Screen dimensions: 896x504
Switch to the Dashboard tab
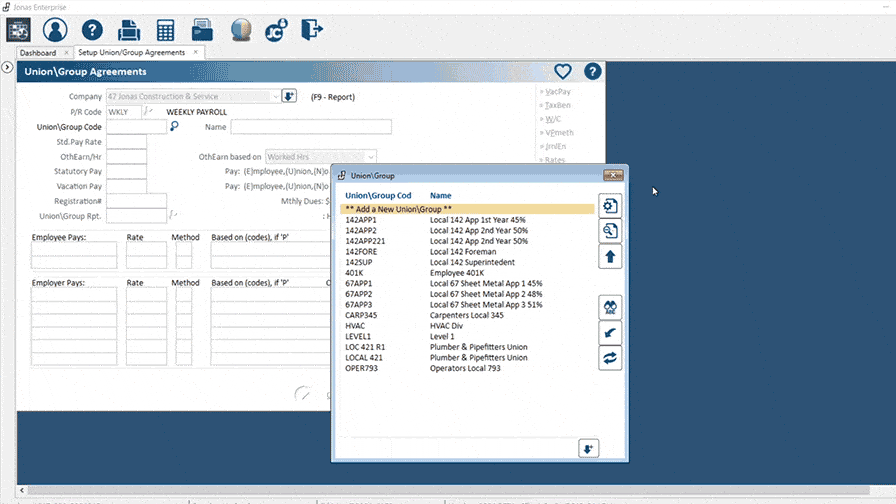(x=38, y=53)
